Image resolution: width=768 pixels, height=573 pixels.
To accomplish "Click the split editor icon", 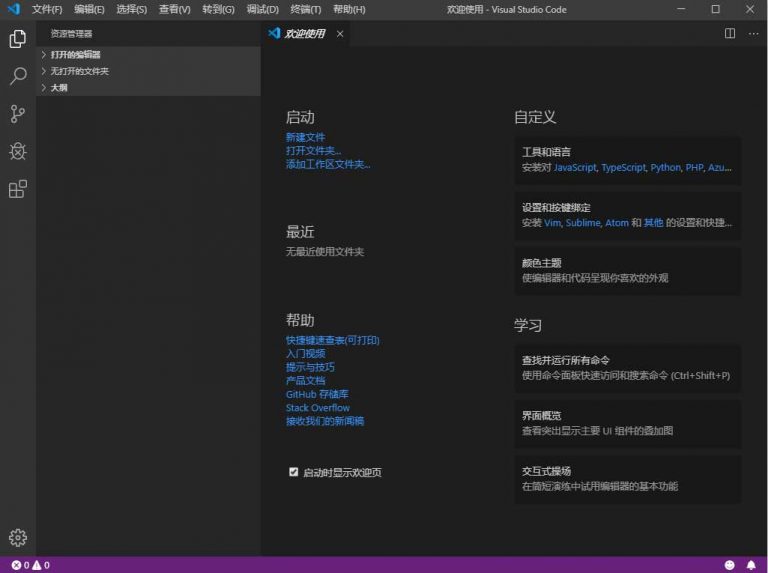I will 730,33.
